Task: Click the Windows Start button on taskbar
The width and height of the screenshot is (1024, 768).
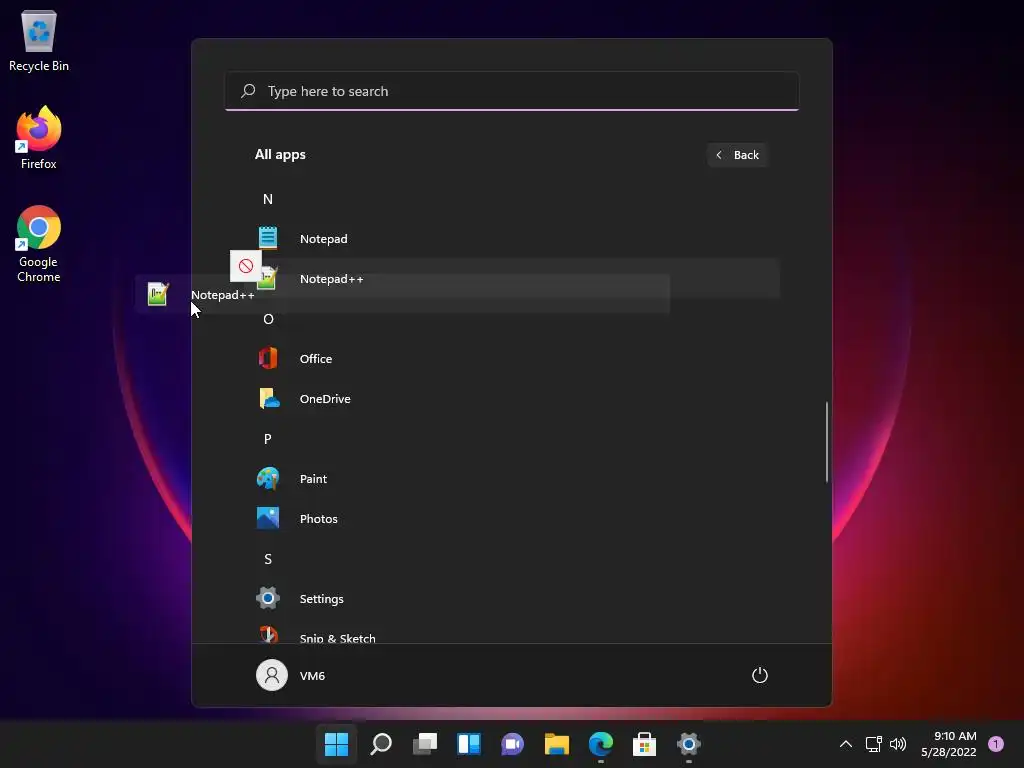Action: coord(336,744)
